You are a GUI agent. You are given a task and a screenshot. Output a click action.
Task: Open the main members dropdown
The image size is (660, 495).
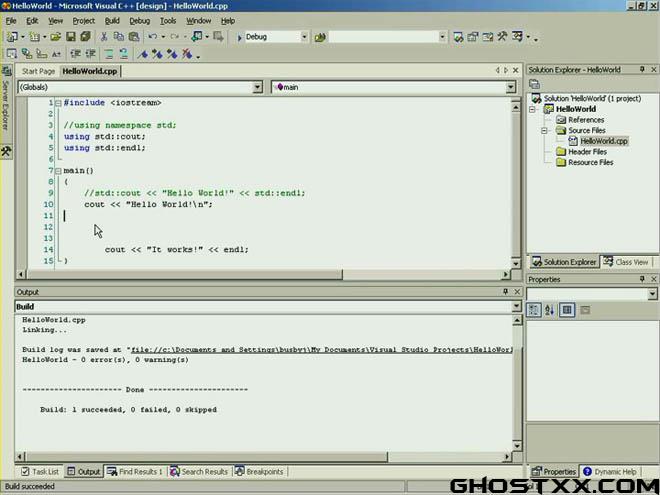510,87
